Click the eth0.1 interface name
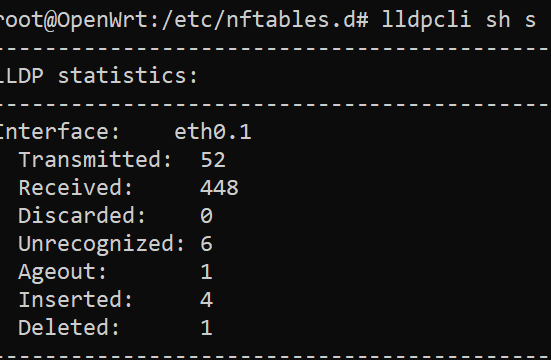The width and height of the screenshot is (551, 360). (213, 132)
